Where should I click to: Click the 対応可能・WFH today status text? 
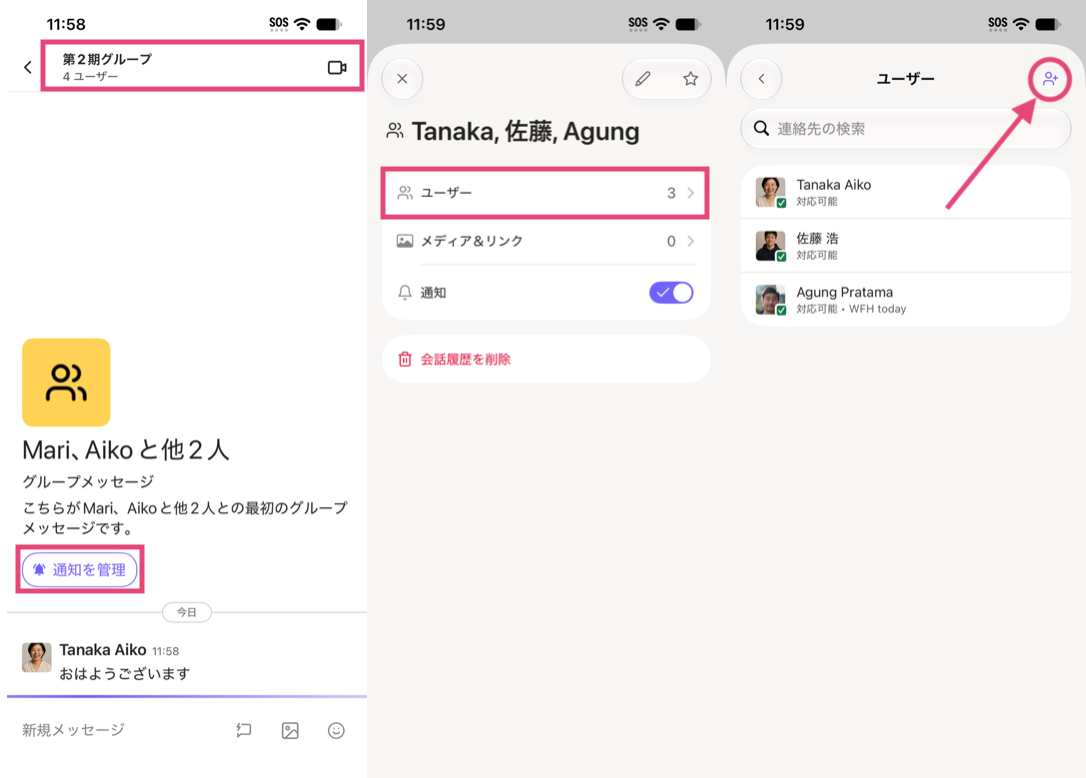tap(851, 309)
